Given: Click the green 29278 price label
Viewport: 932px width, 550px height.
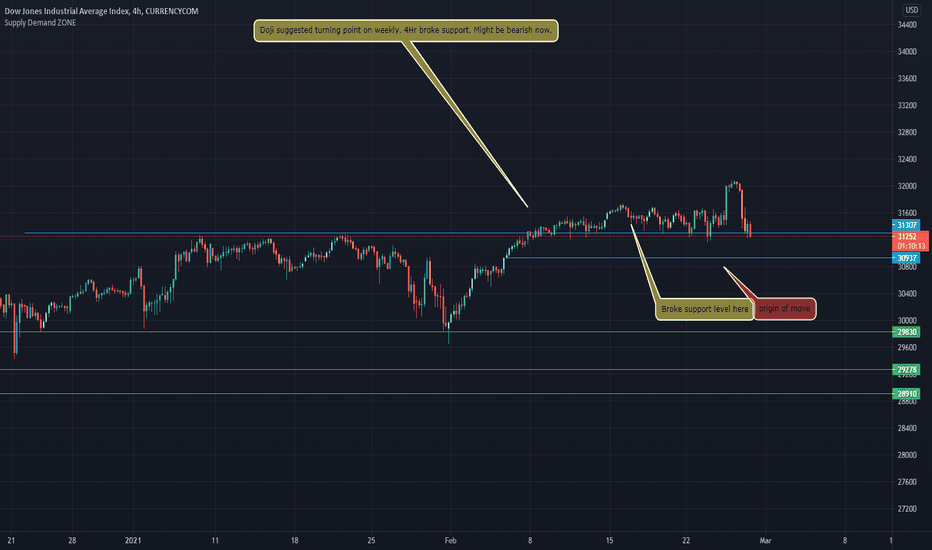Looking at the screenshot, I should pyautogui.click(x=906, y=370).
